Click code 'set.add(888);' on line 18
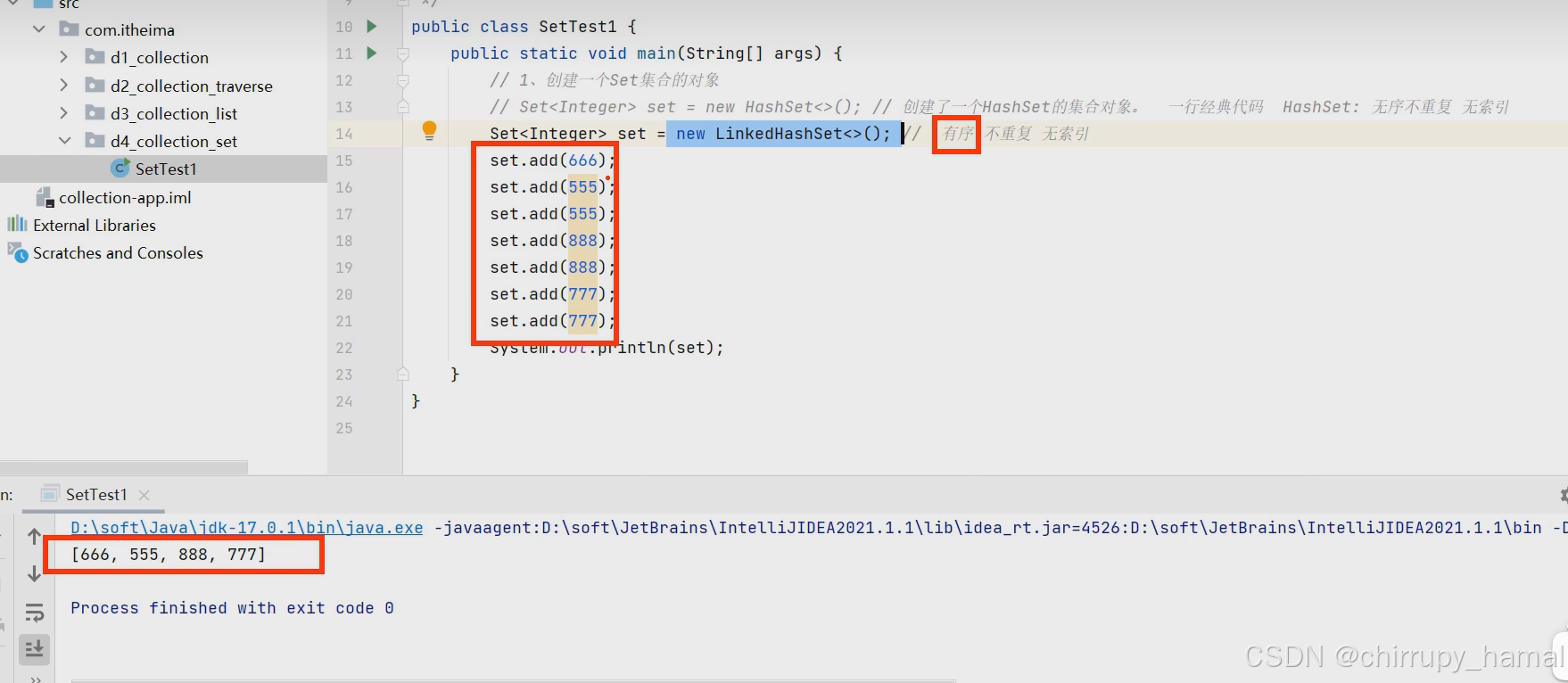Screen dimensions: 1568x683 click(553, 241)
